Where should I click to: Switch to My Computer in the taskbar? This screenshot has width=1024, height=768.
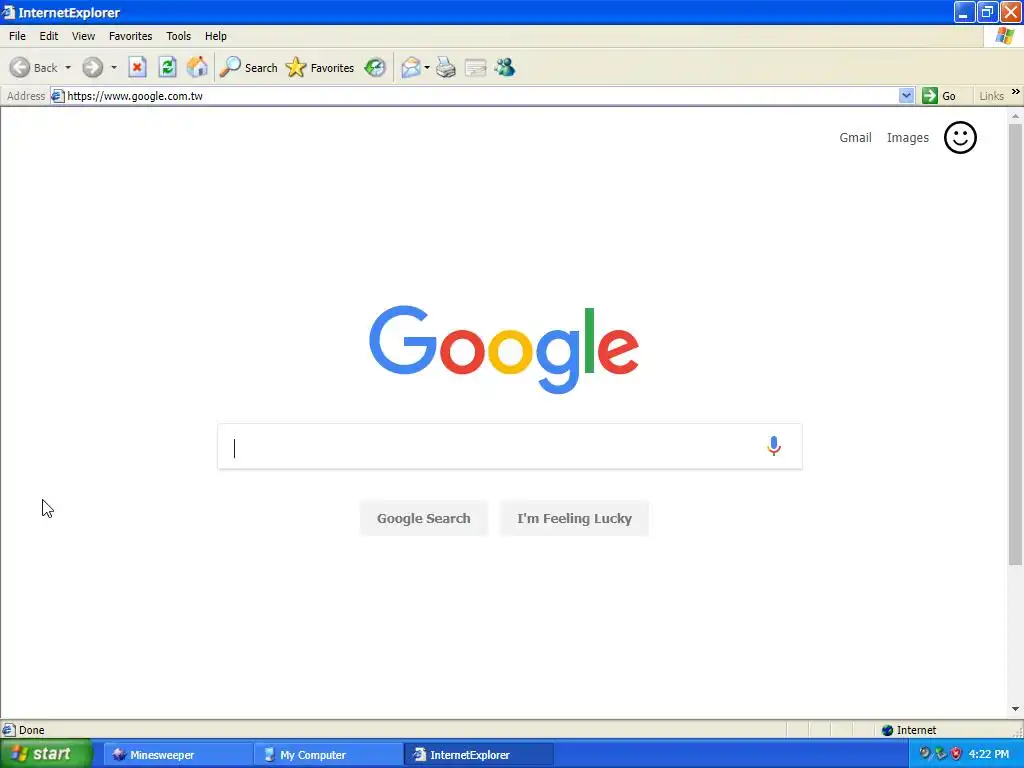point(328,755)
